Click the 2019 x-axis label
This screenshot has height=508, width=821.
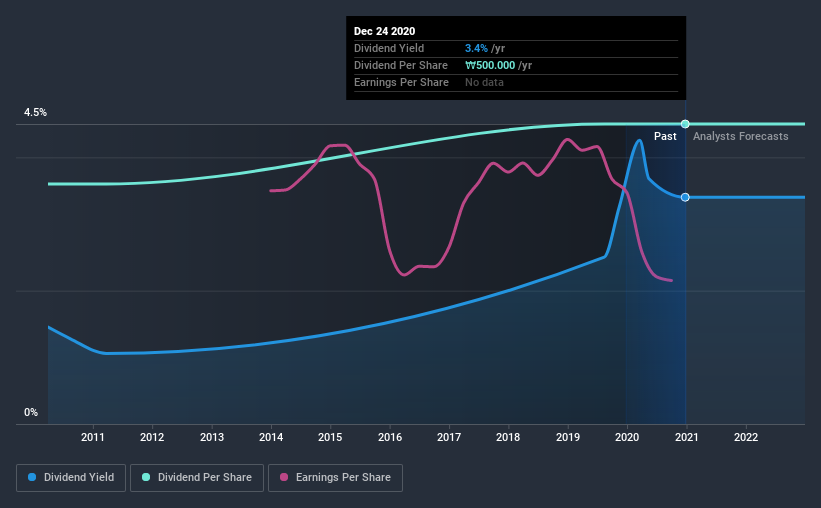pos(568,437)
